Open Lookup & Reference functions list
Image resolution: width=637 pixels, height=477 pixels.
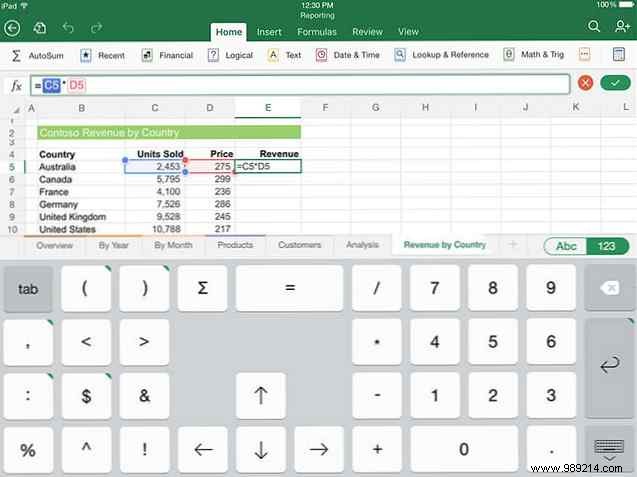[442, 54]
